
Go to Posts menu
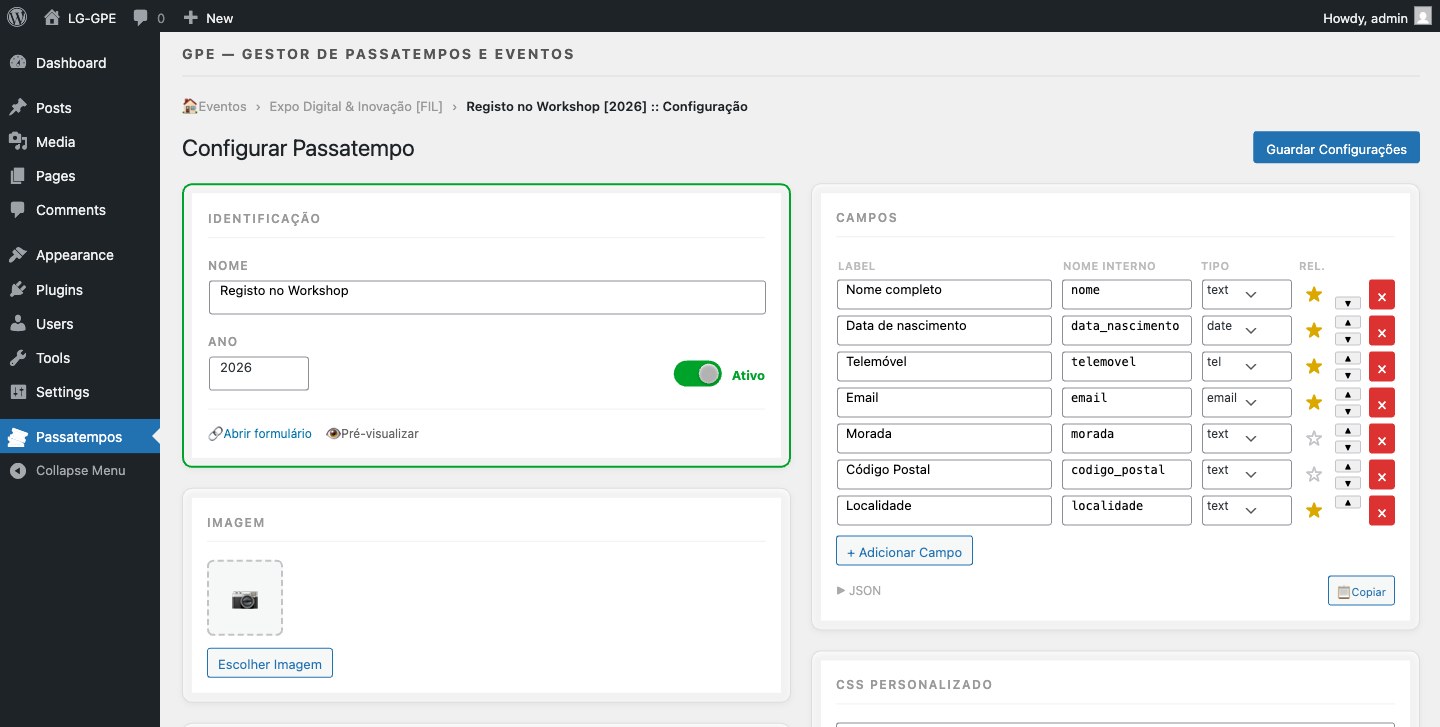click(80, 108)
